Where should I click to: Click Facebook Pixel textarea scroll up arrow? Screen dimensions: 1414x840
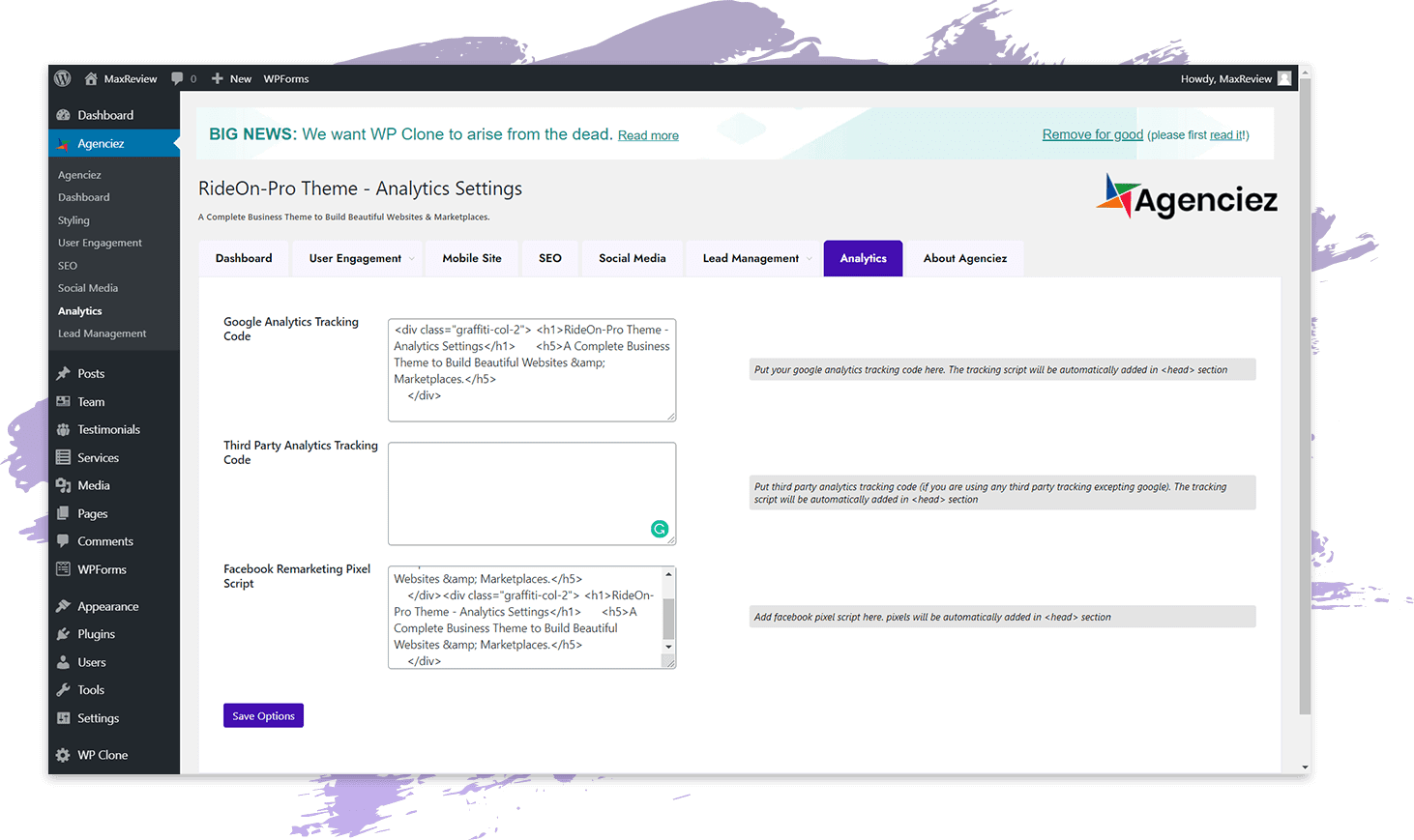click(668, 574)
